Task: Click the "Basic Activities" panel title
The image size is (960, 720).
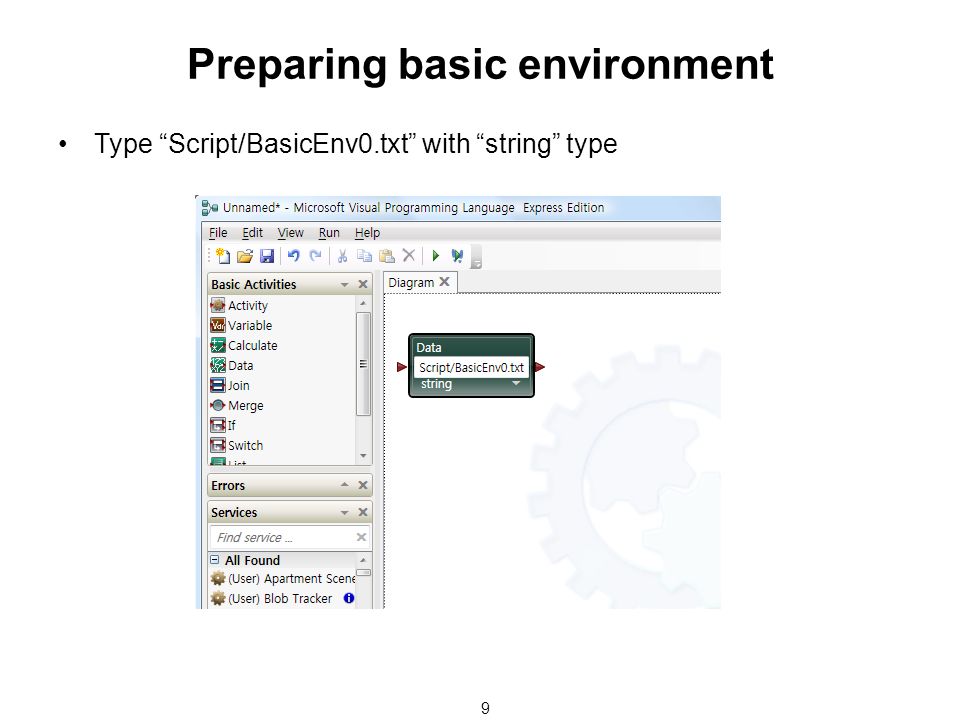Action: [x=253, y=285]
